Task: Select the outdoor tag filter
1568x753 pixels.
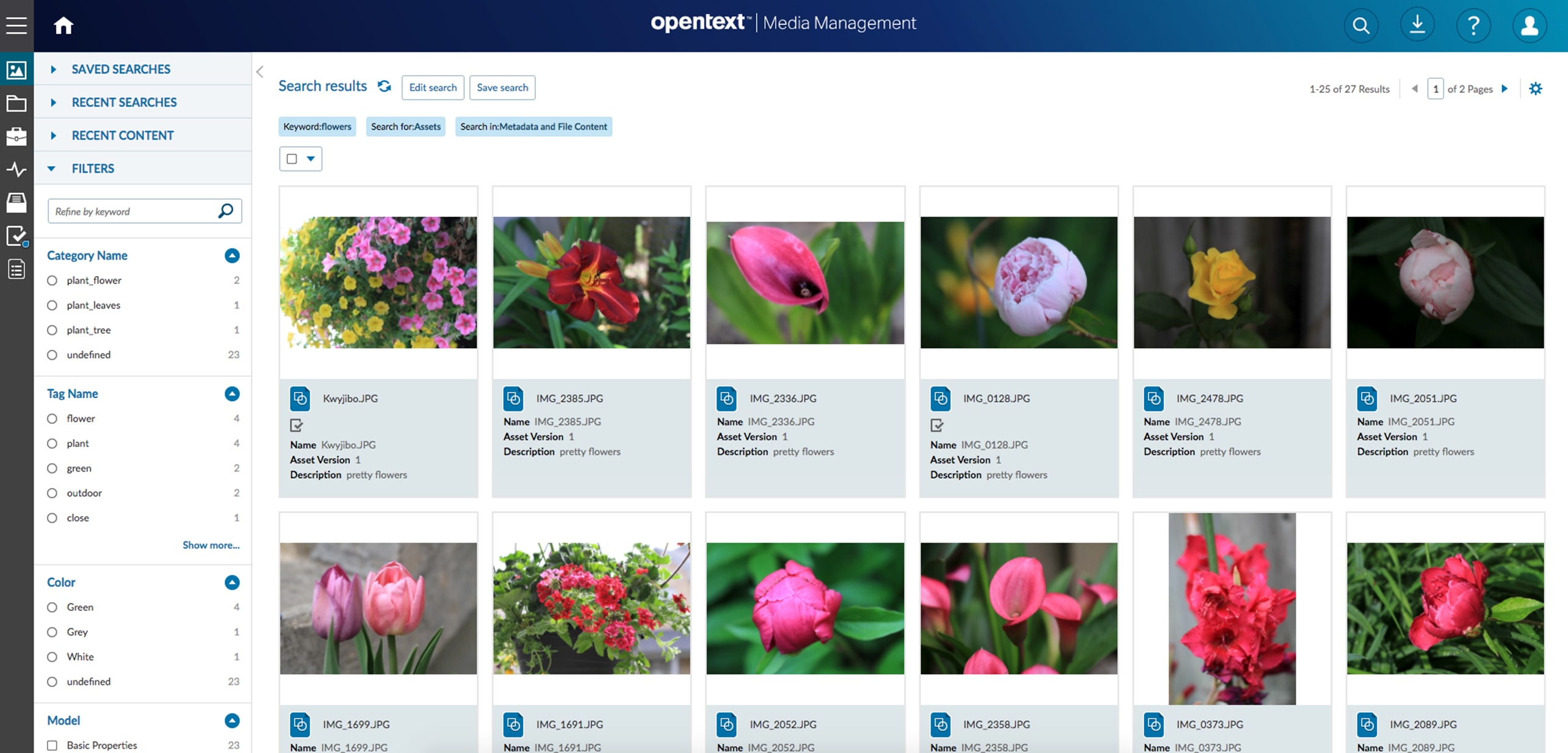Action: (x=52, y=493)
